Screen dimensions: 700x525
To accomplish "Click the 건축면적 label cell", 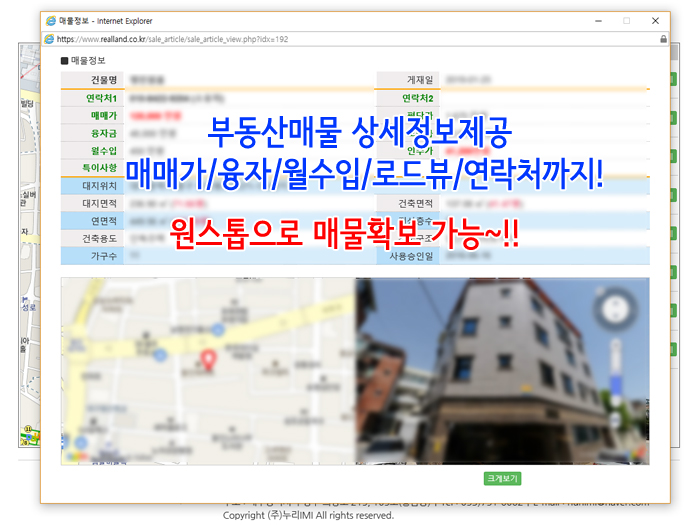I will point(408,204).
